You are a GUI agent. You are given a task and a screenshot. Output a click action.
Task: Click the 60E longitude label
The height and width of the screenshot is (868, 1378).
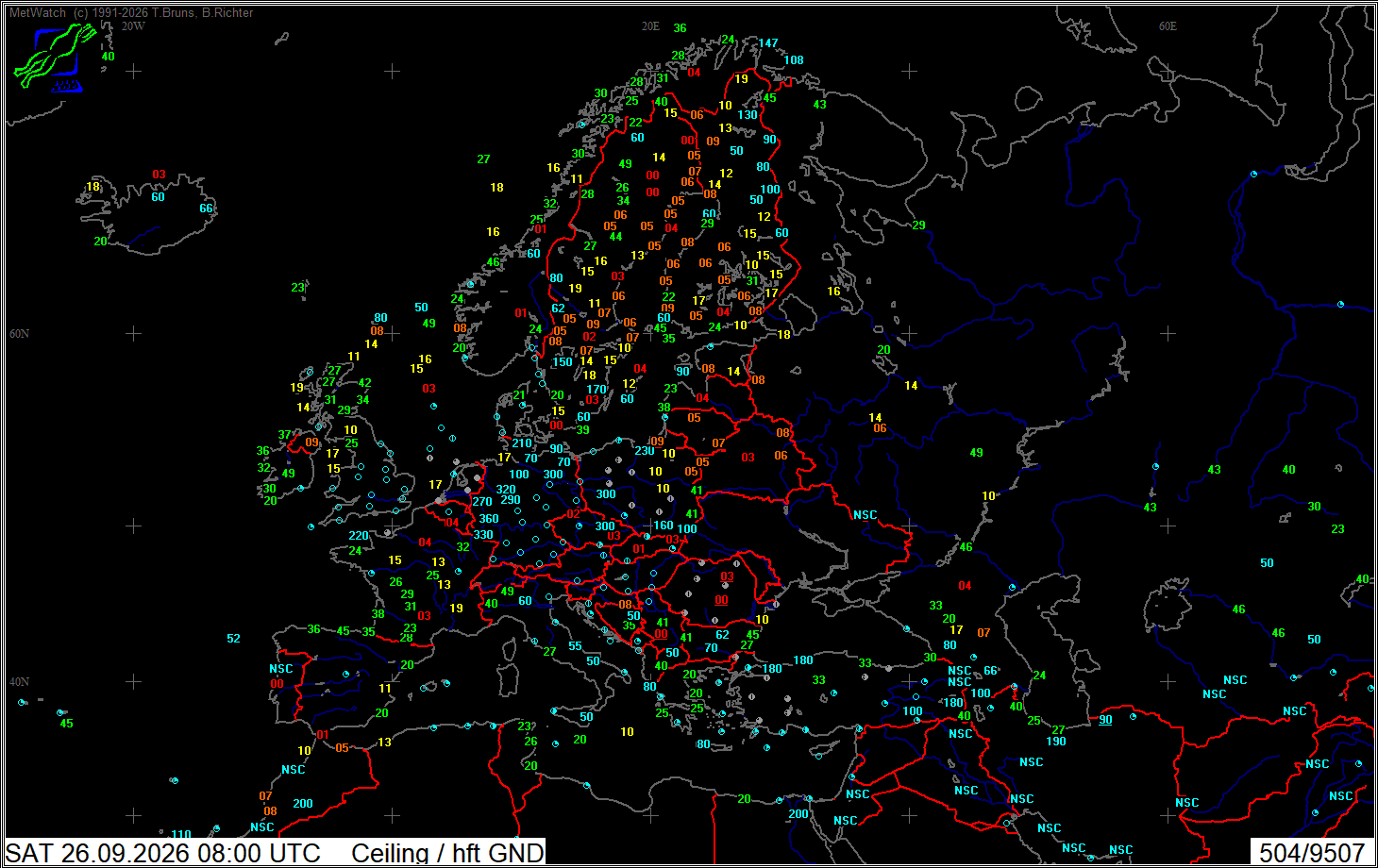[1168, 26]
